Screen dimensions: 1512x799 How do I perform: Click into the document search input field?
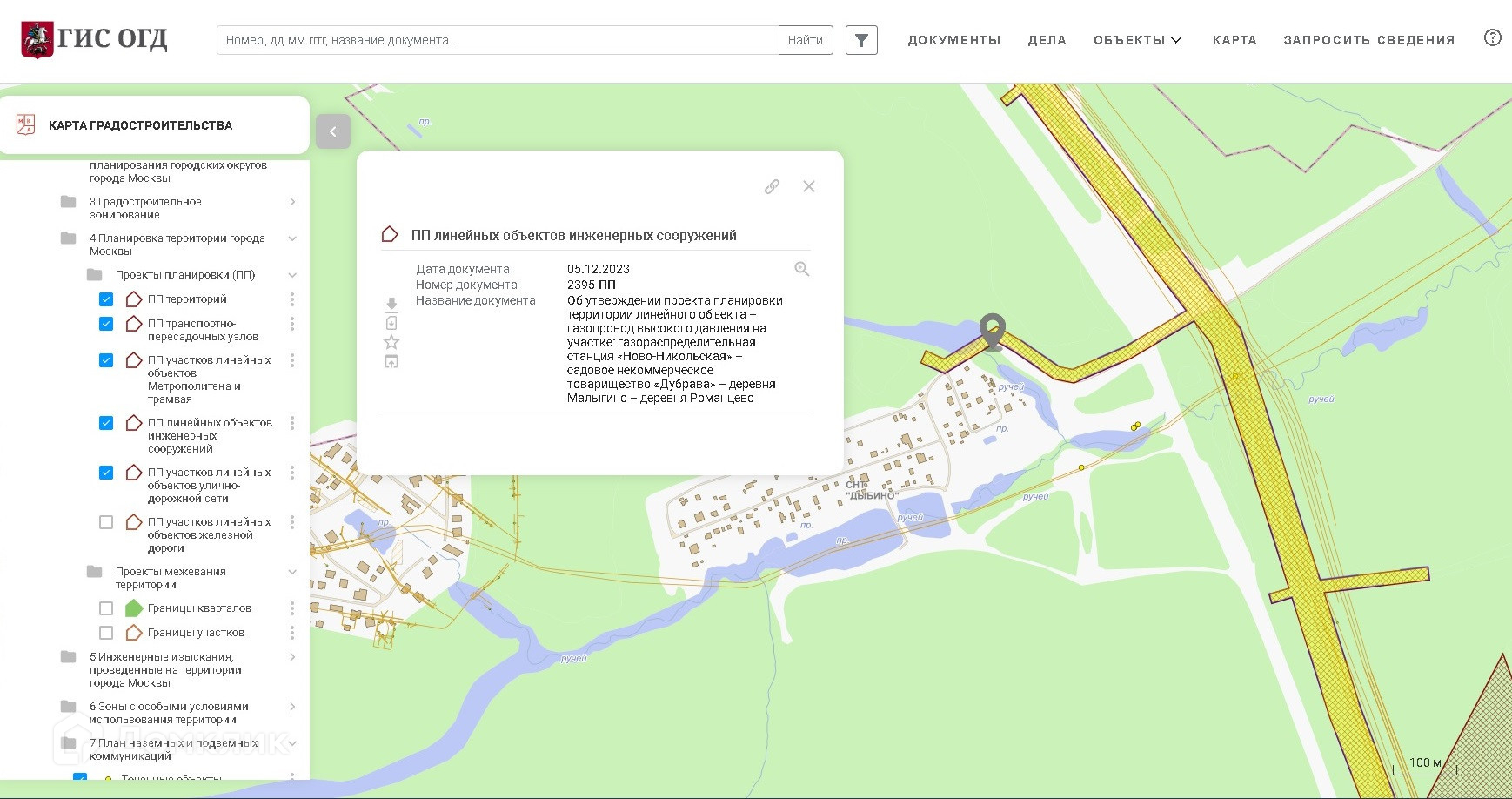pos(496,40)
